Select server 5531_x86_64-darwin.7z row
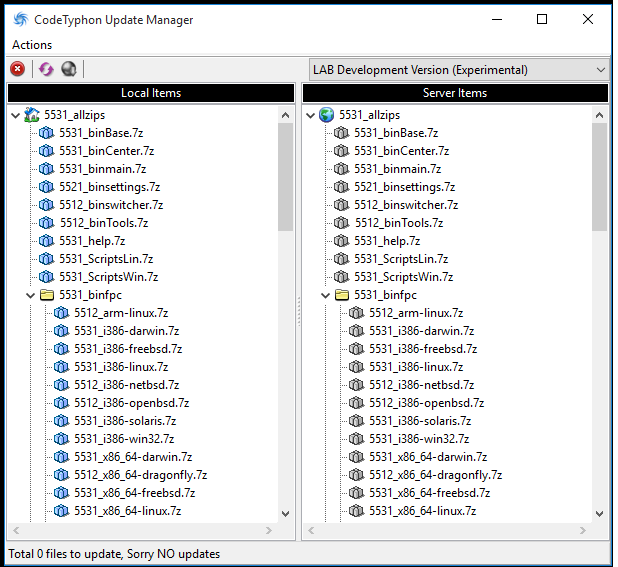Viewport: 618px width, 567px height. pyautogui.click(x=428, y=457)
